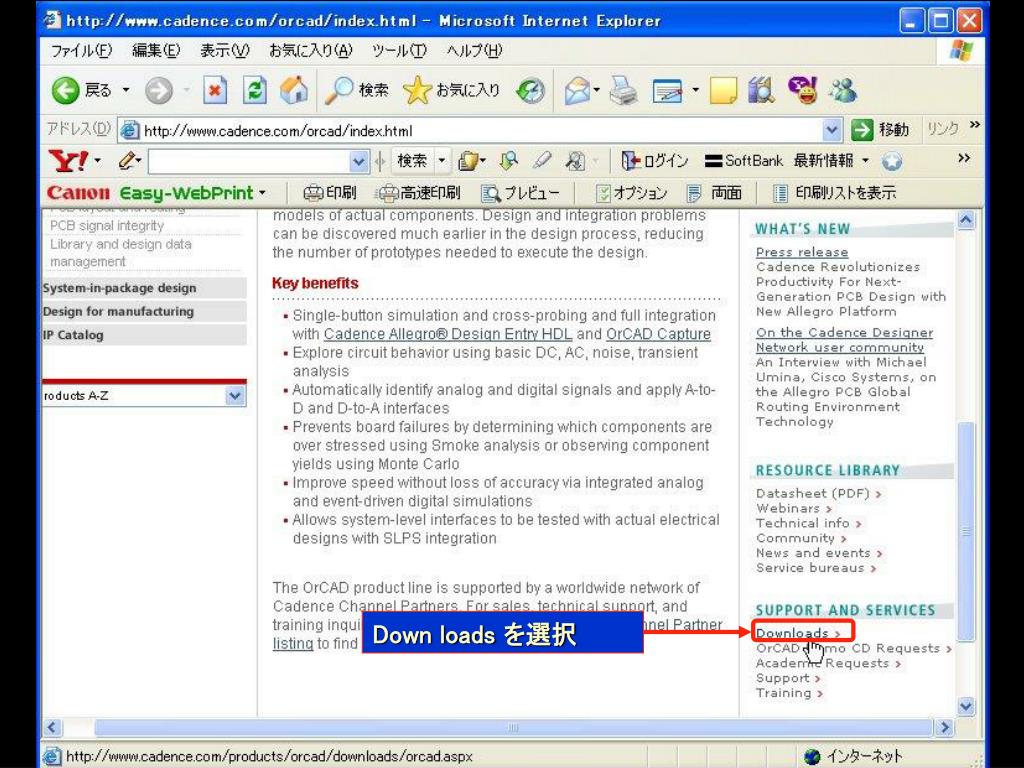Click the Forward arrow button

click(159, 91)
